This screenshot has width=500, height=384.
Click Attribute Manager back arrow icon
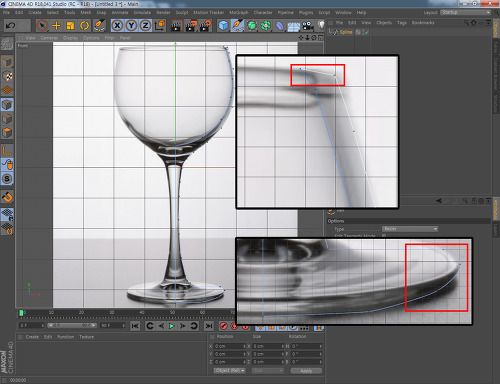[439, 201]
